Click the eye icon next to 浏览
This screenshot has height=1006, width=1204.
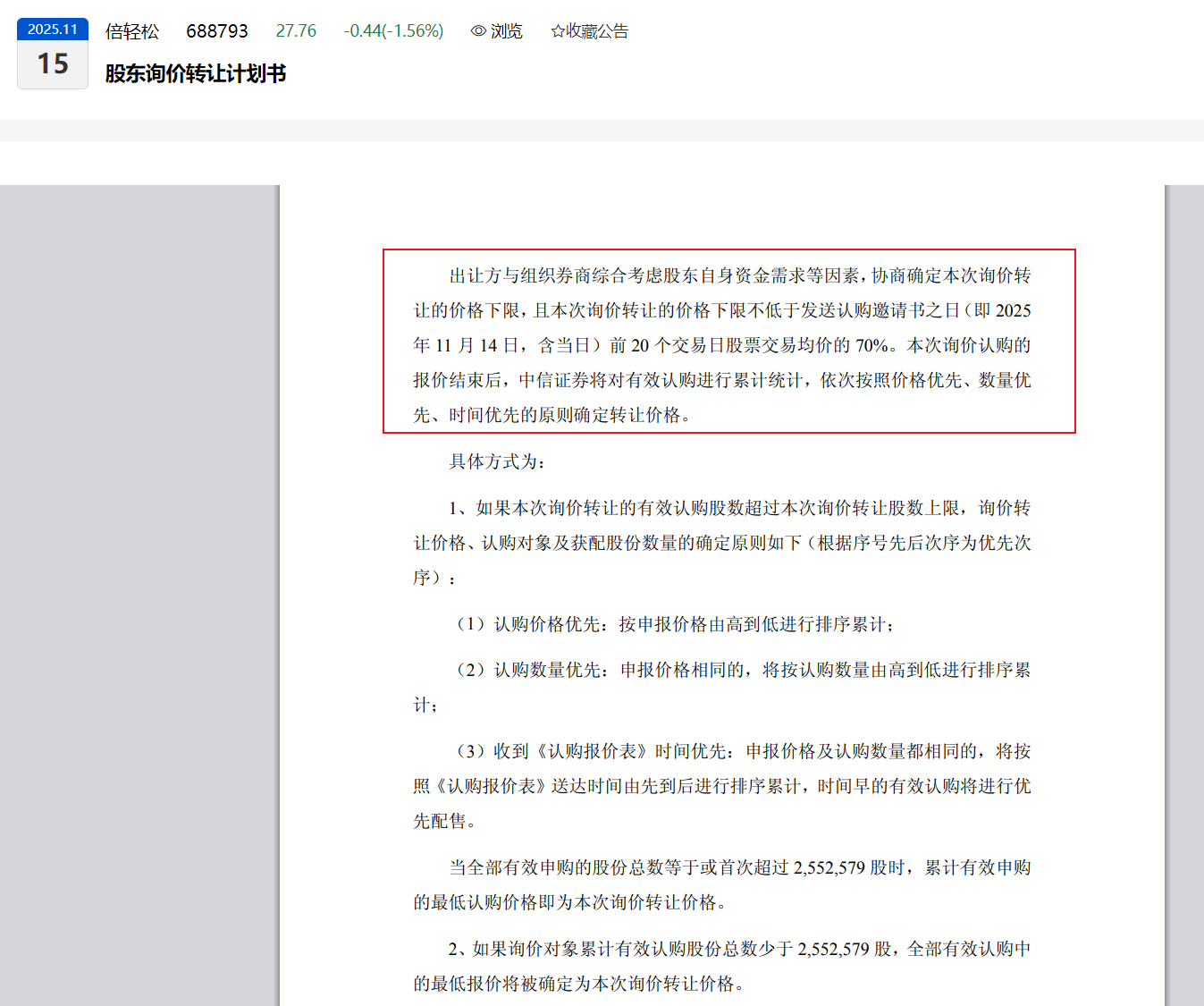pyautogui.click(x=478, y=31)
